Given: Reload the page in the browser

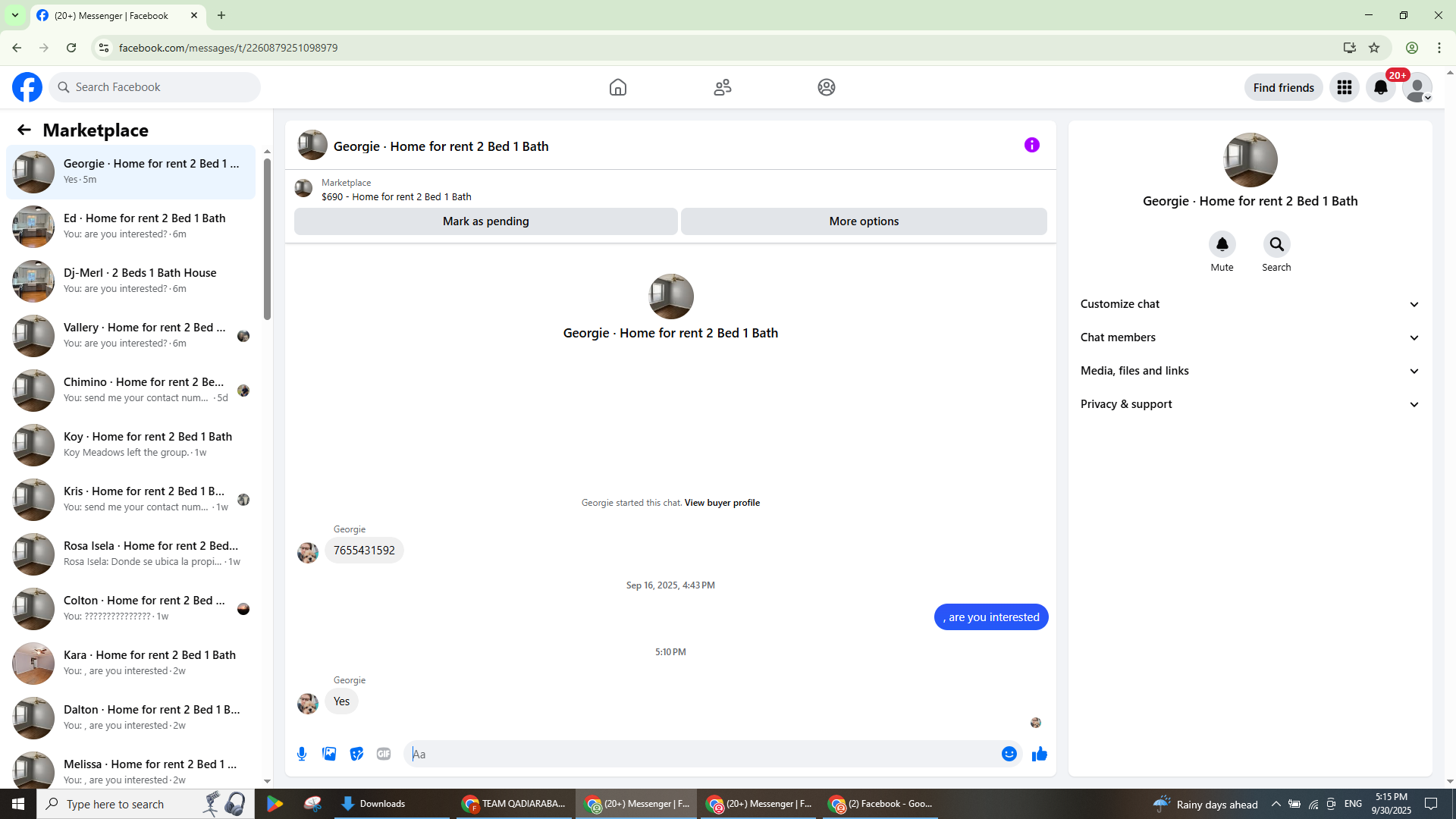Looking at the screenshot, I should point(71,48).
